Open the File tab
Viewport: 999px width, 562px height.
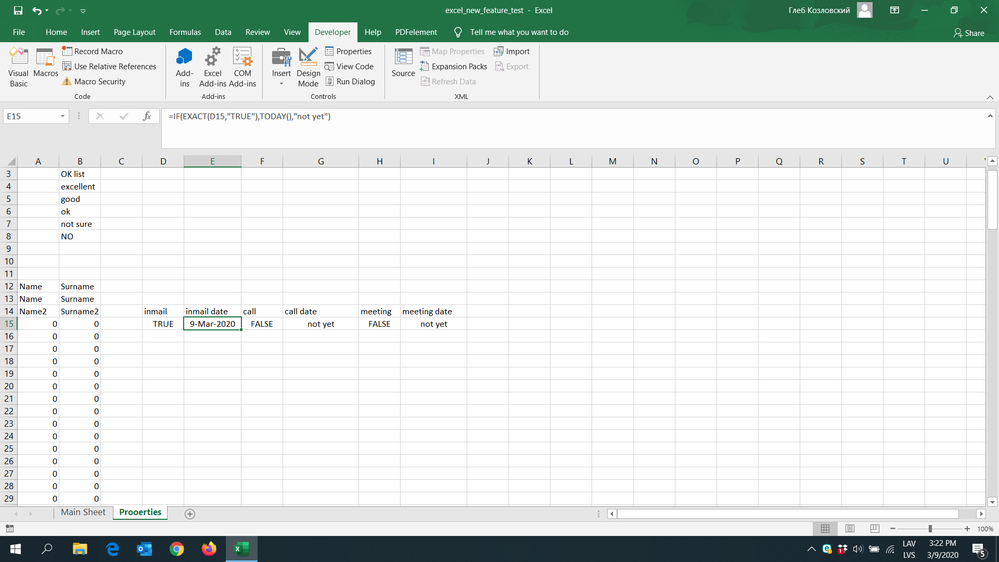19,32
